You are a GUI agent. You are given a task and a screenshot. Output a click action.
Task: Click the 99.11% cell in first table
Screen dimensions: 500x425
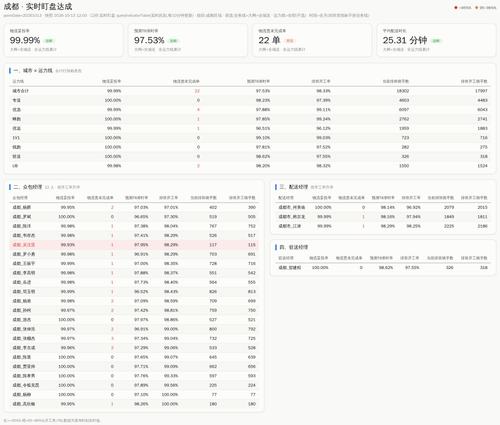click(x=323, y=110)
